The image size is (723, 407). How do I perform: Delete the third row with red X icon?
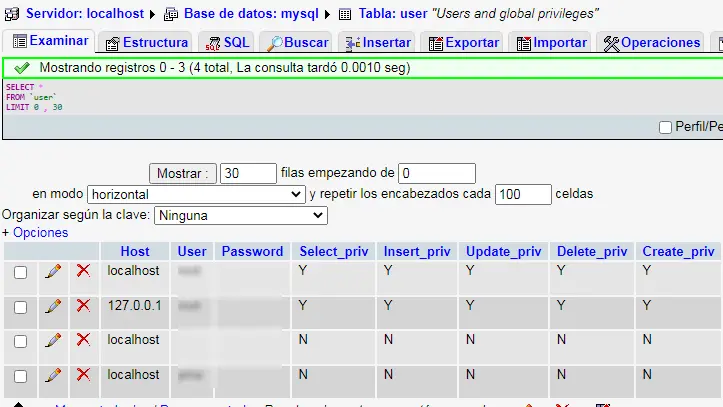83,339
